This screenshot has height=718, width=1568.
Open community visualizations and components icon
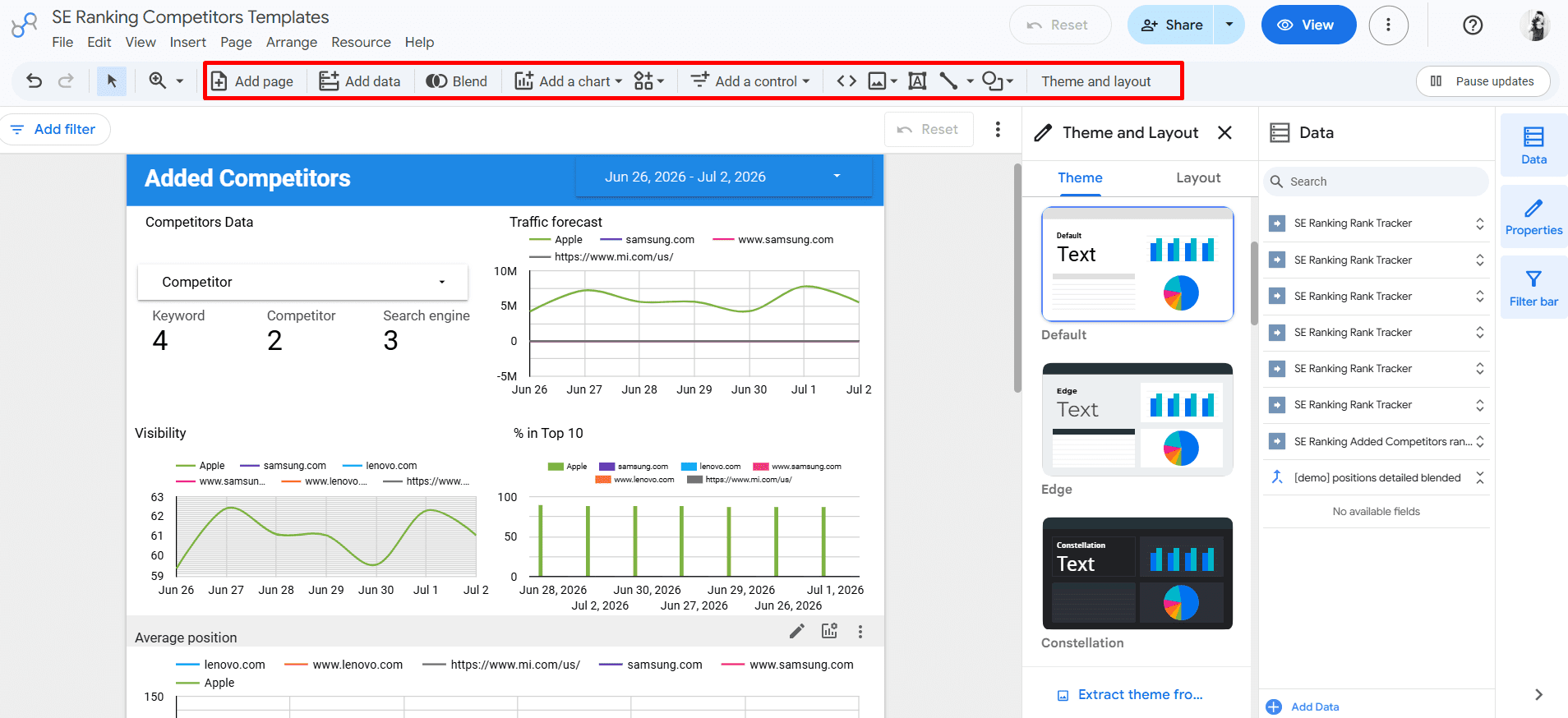point(648,81)
